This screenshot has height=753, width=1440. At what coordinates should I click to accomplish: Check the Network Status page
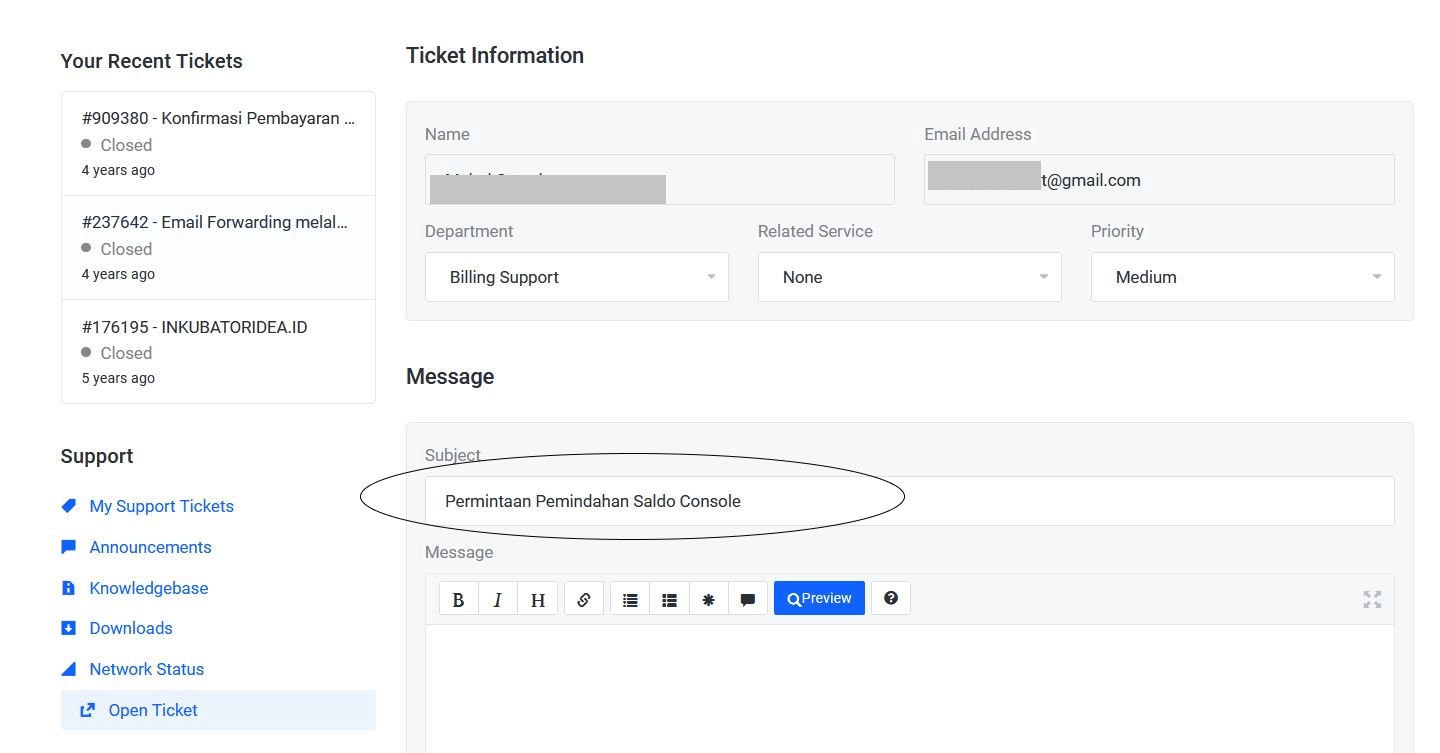point(144,669)
